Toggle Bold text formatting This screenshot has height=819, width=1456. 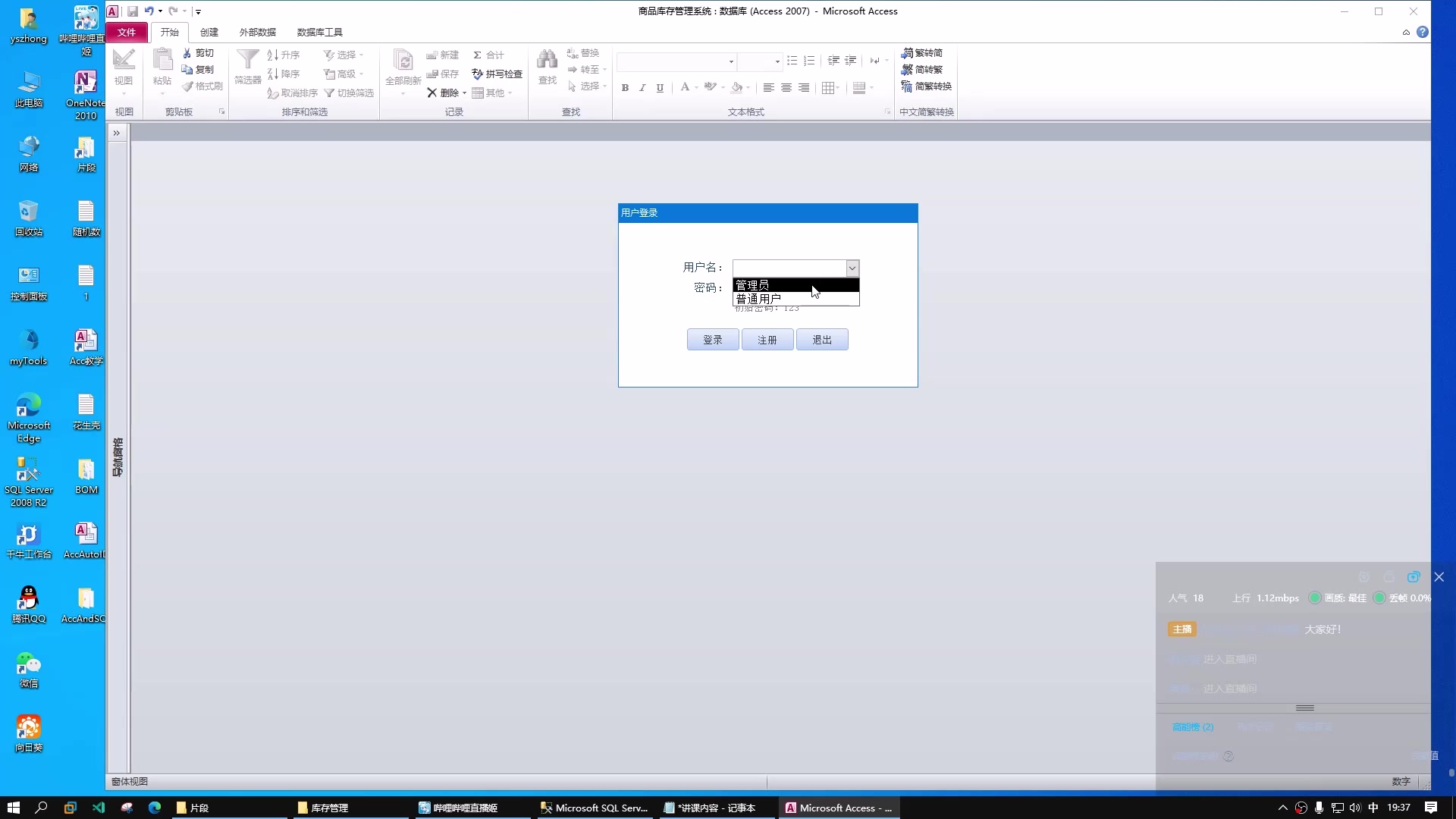pyautogui.click(x=625, y=88)
